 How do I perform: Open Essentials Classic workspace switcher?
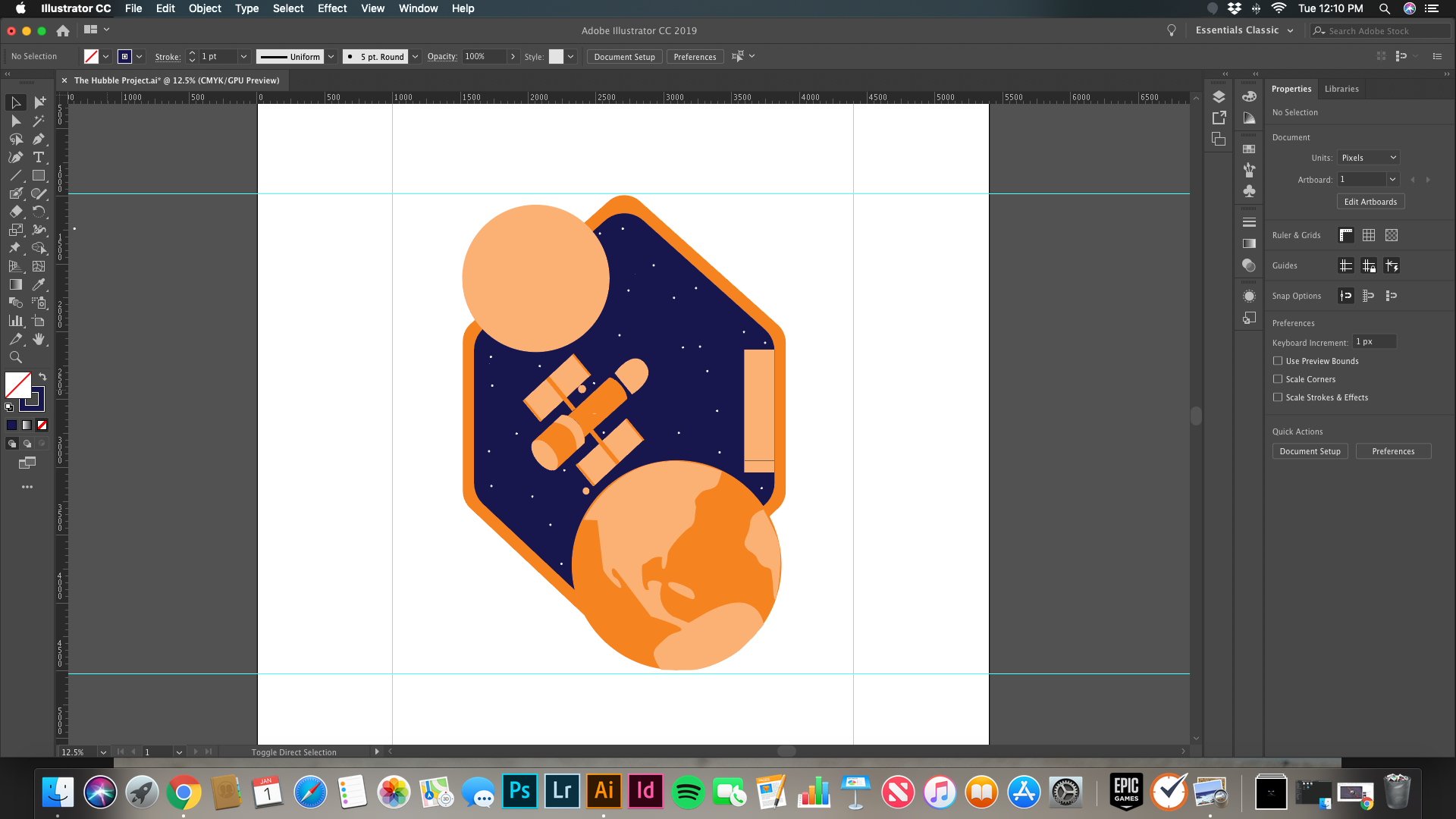click(x=1244, y=30)
